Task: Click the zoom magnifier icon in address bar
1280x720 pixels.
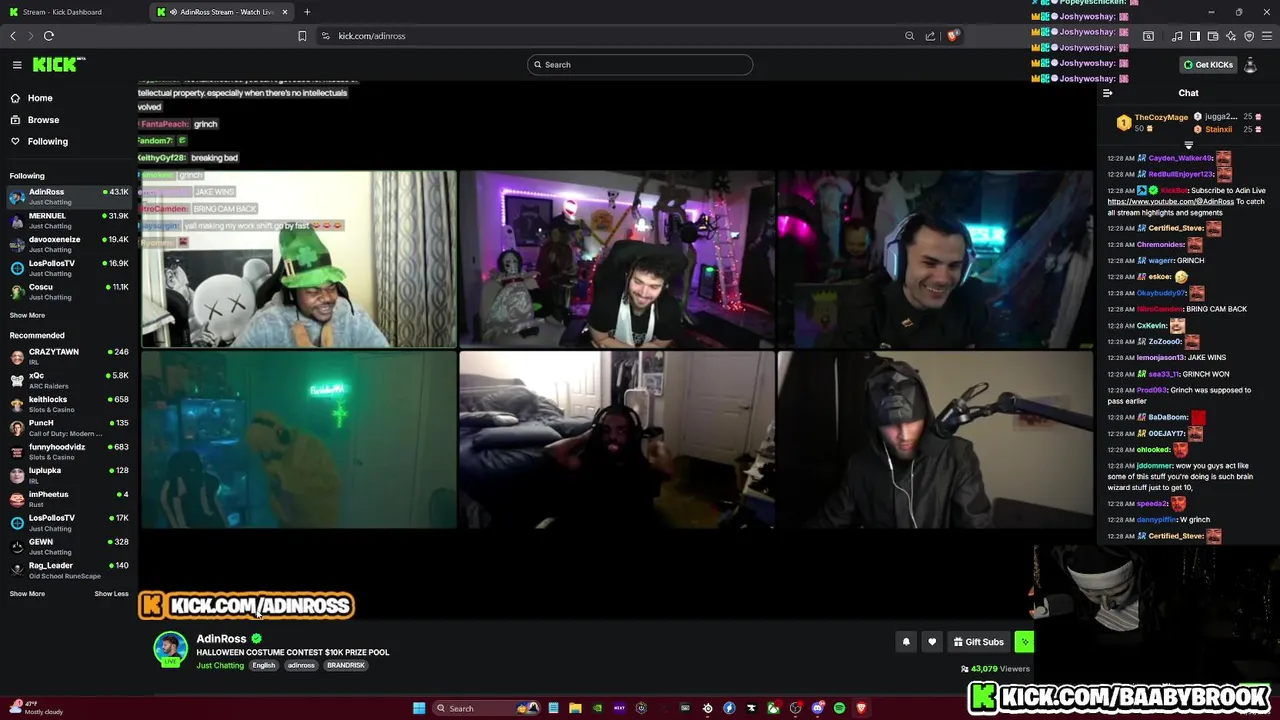Action: pyautogui.click(x=909, y=36)
